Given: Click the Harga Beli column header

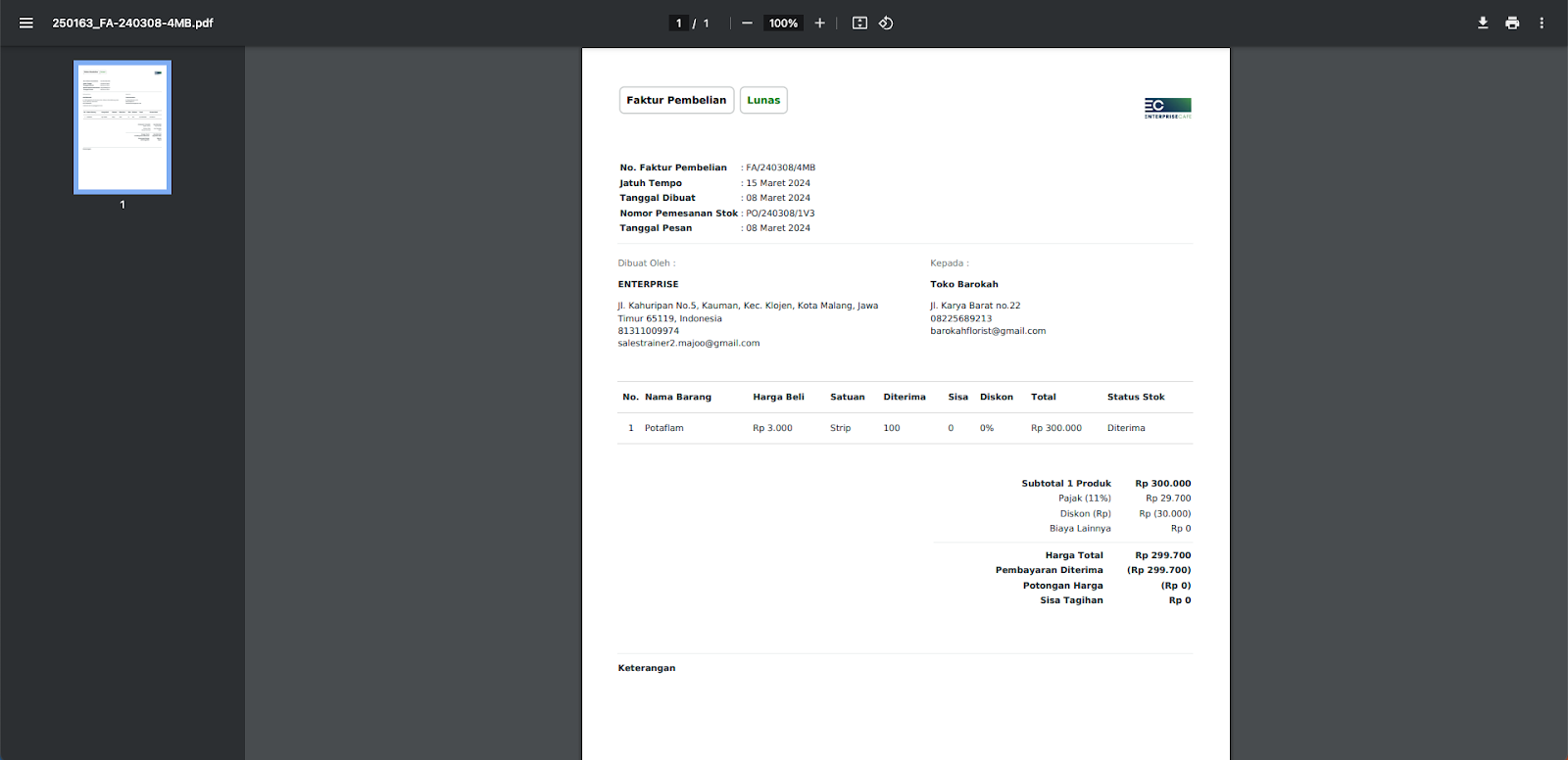Looking at the screenshot, I should (778, 397).
